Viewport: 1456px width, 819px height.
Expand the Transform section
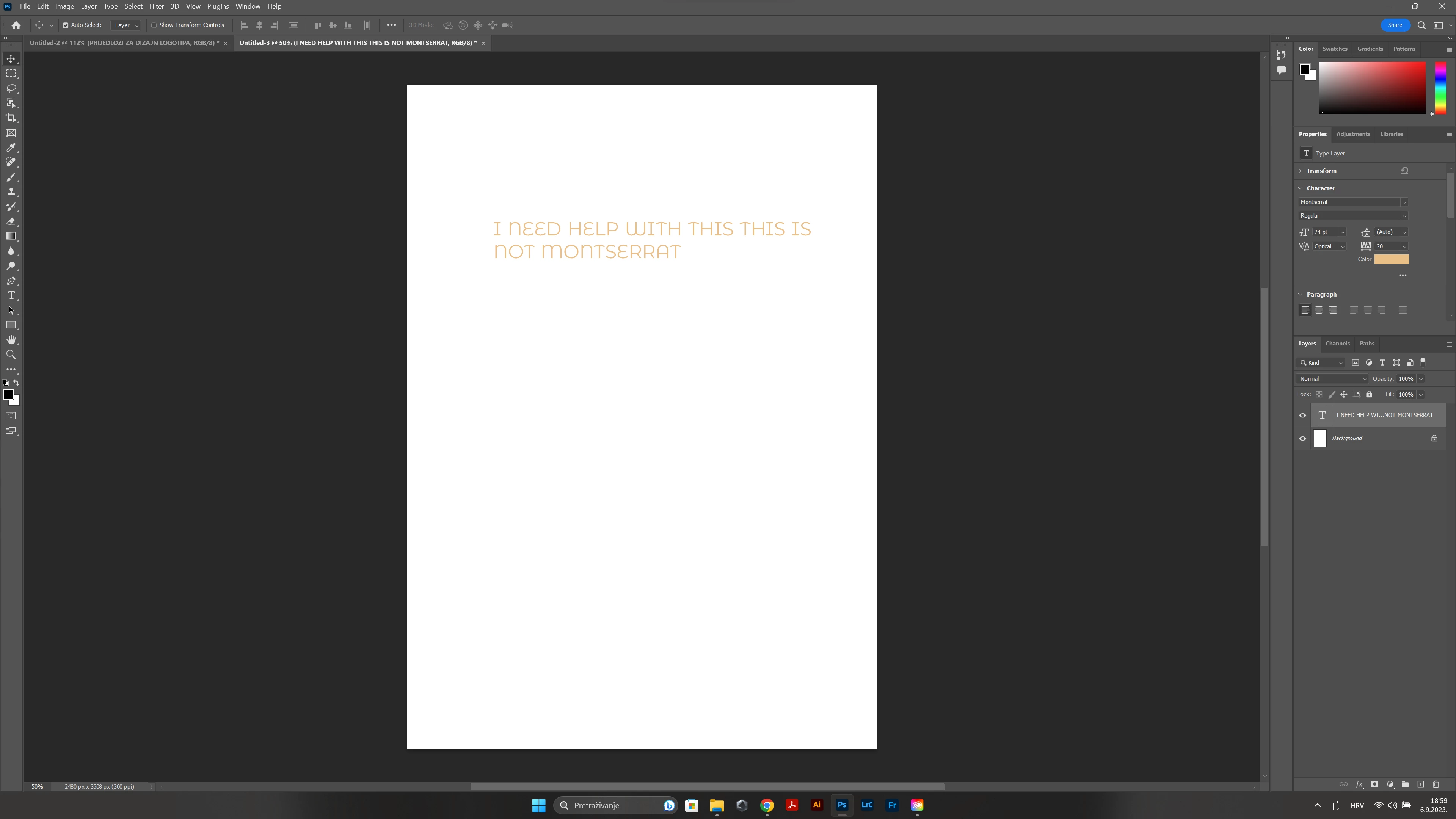tap(1300, 171)
